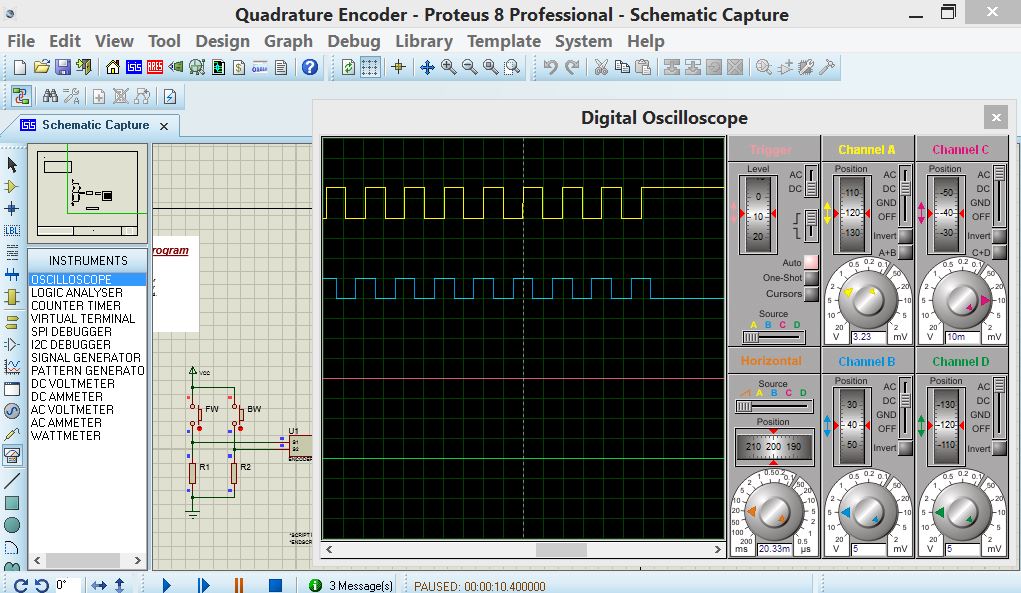Click the schematic overview thumbnail
1021x593 pixels.
tap(87, 193)
